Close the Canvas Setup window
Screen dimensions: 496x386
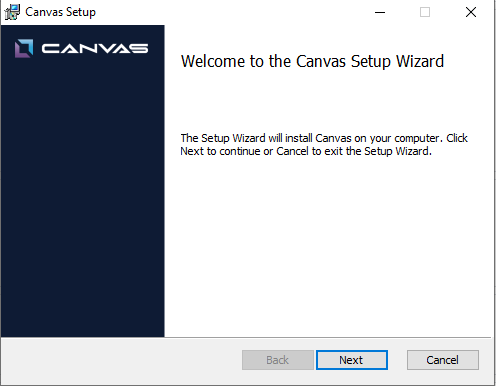click(471, 12)
